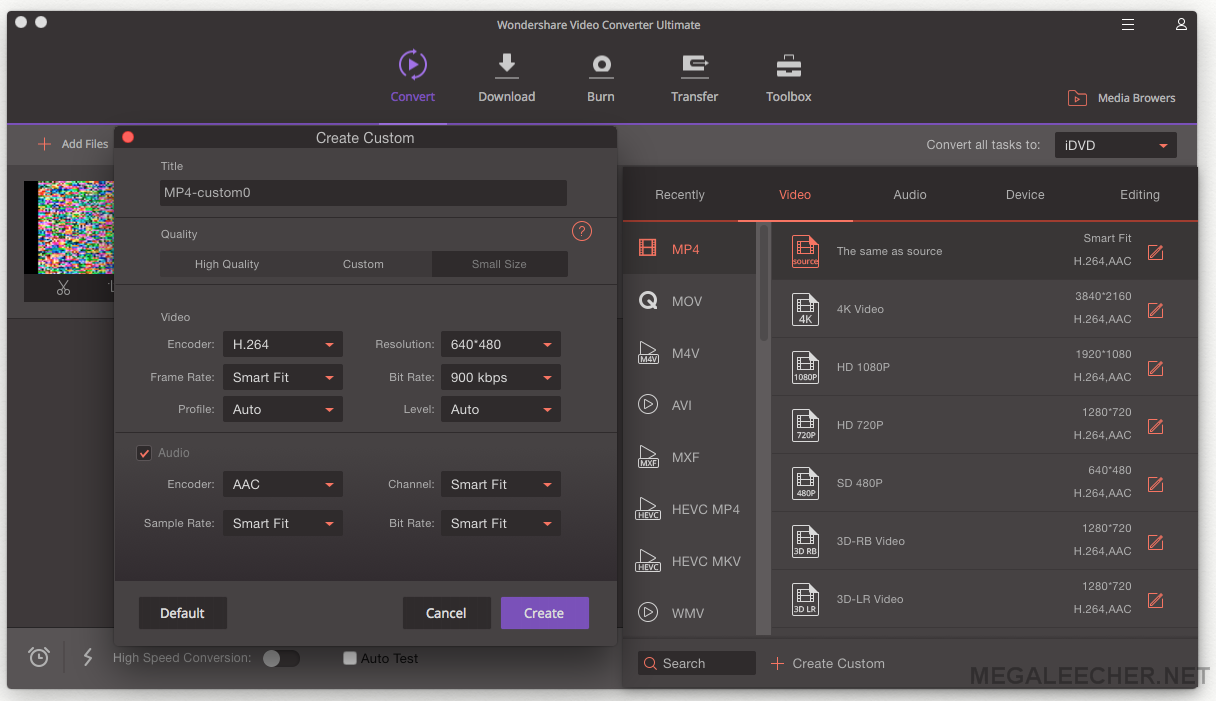The height and width of the screenshot is (701, 1216).
Task: Open the Profile dropdown
Action: 282,409
